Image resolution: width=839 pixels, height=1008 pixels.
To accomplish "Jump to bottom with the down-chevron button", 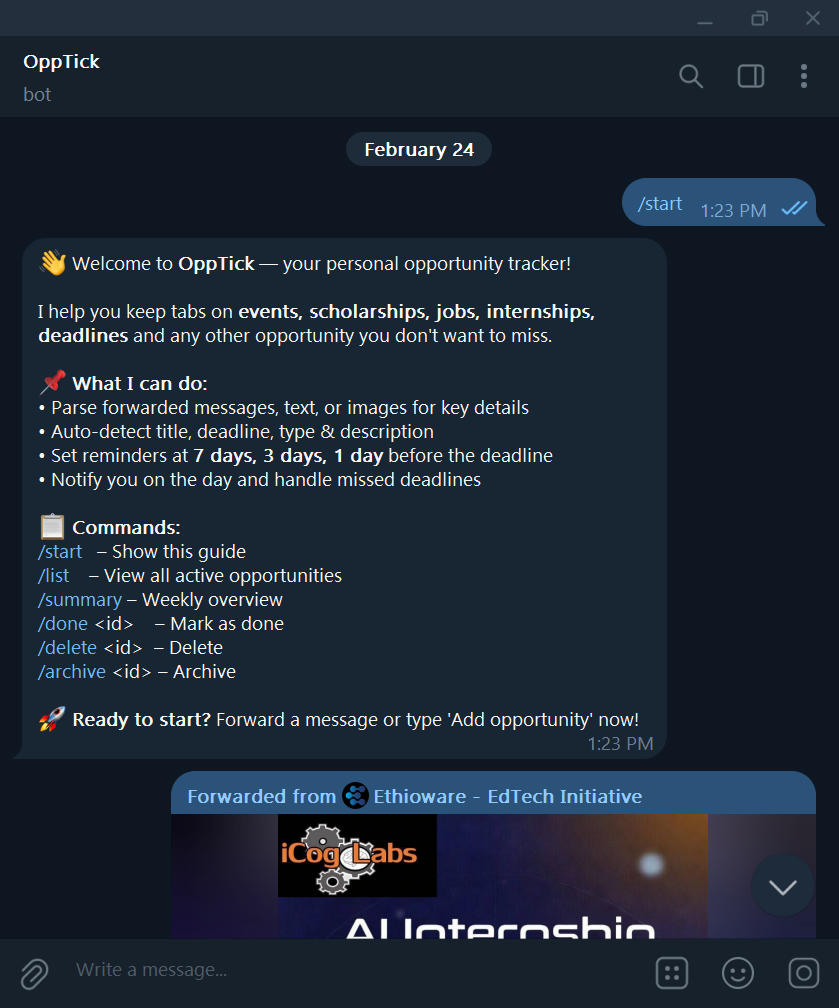I will pyautogui.click(x=782, y=886).
